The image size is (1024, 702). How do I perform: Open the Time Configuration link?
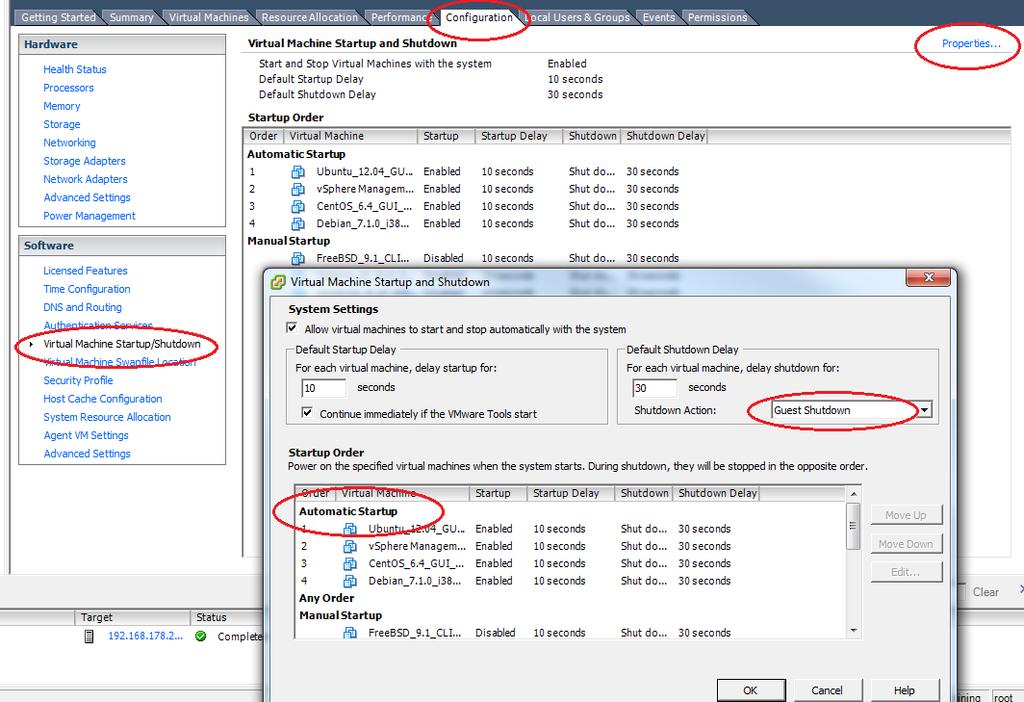(x=87, y=289)
